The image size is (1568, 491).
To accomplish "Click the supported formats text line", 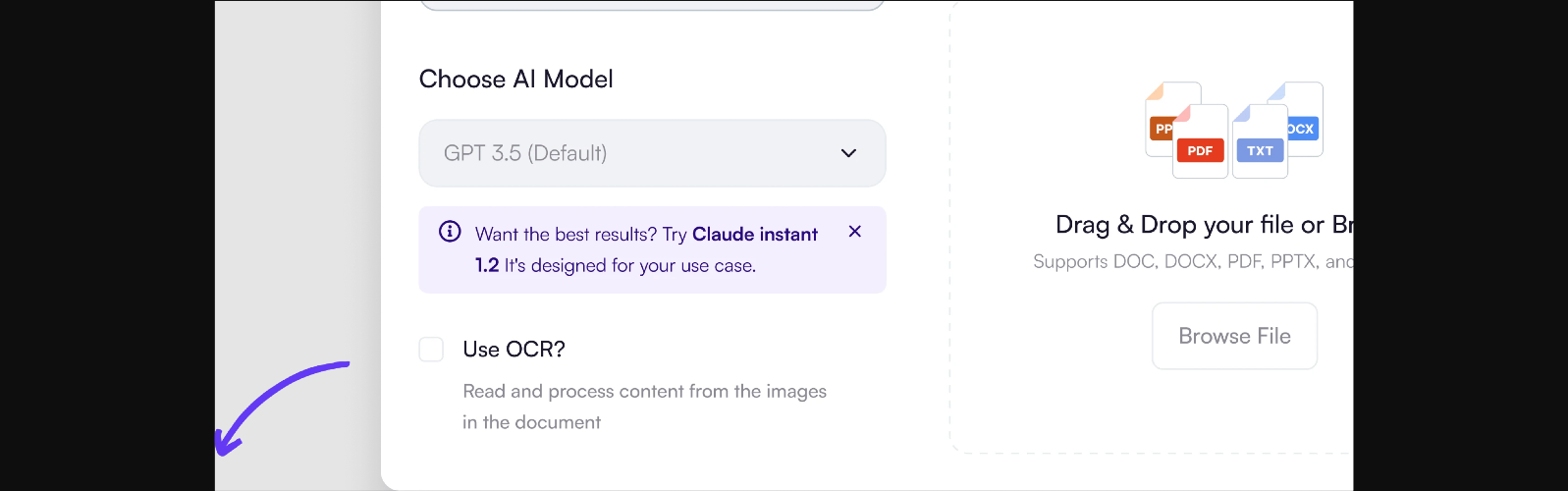I will 1188,262.
